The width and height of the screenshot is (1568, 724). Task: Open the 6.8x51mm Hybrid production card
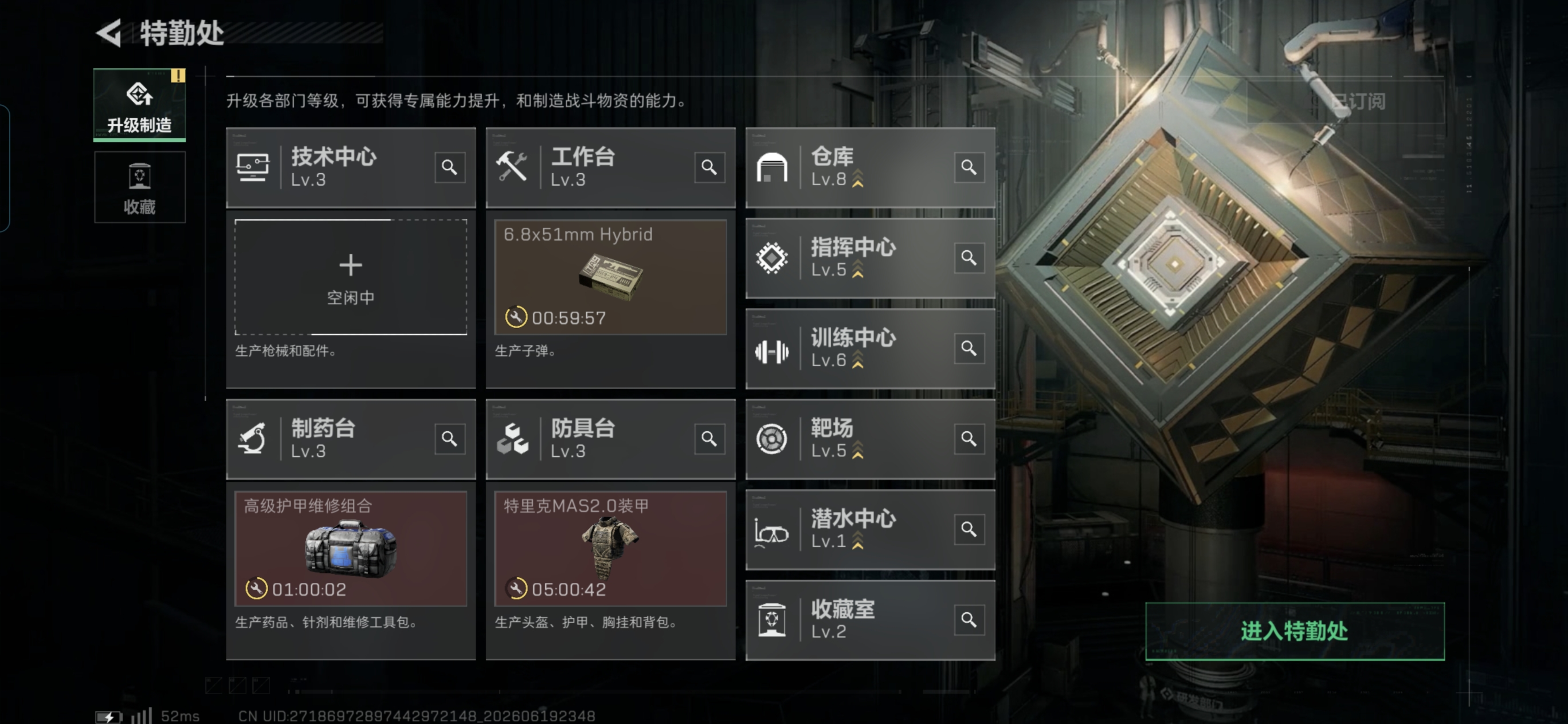pyautogui.click(x=610, y=277)
